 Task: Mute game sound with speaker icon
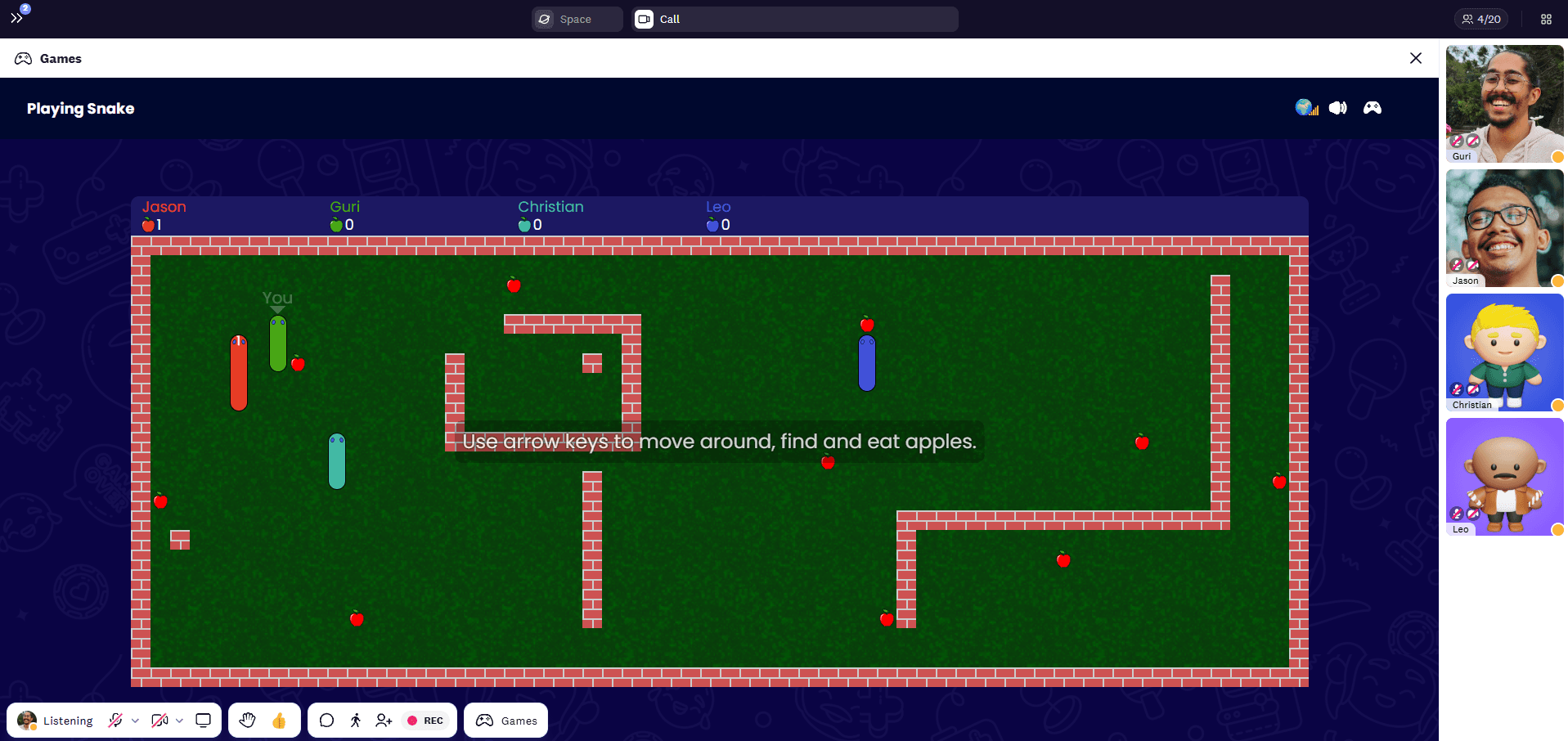(1338, 108)
